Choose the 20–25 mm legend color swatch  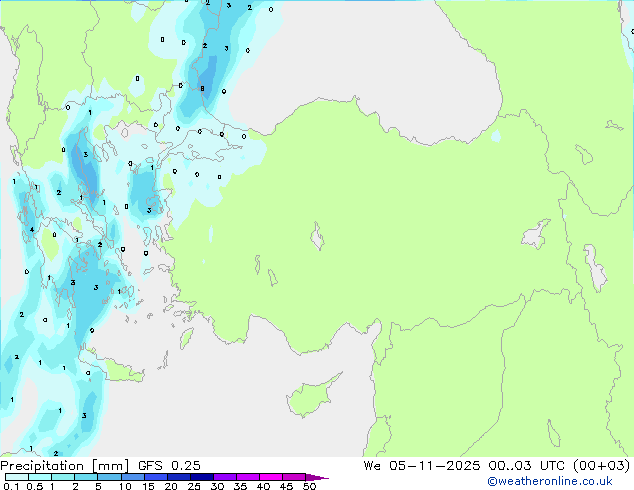click(179, 477)
